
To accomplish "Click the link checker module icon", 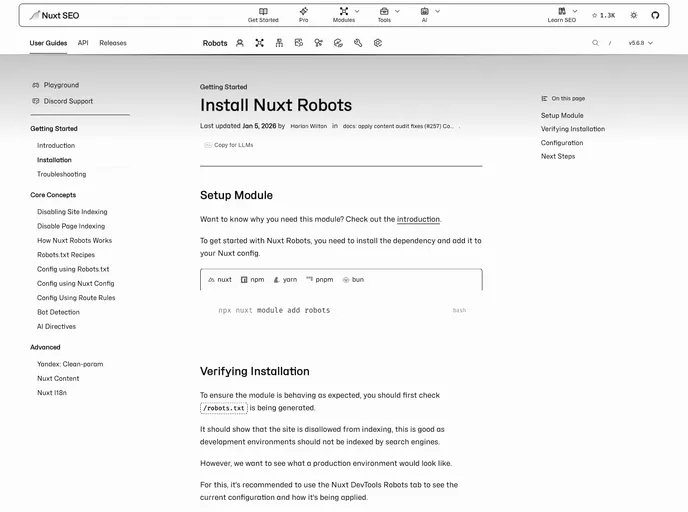I will pyautogui.click(x=338, y=43).
